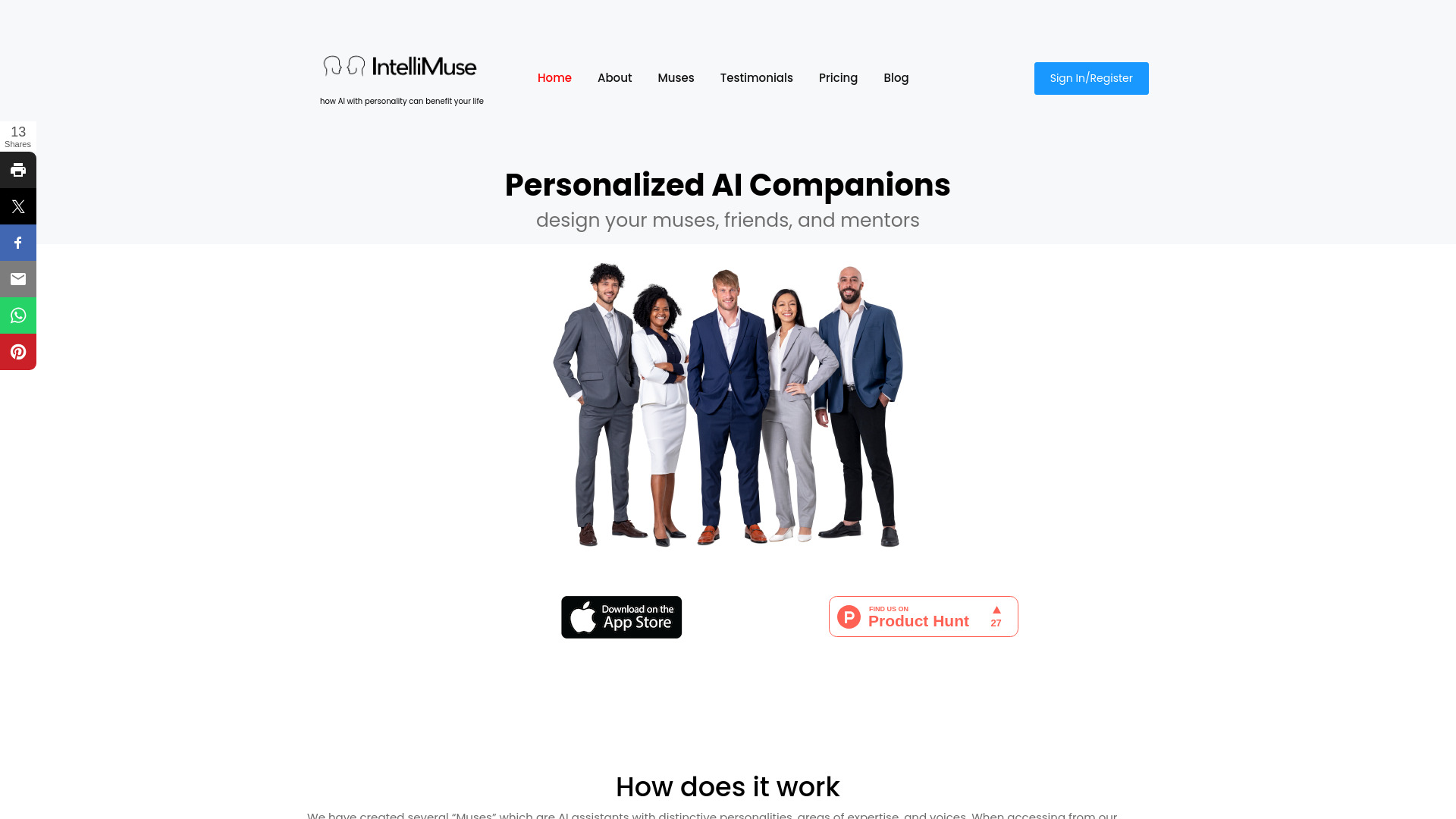
Task: Expand the How does it work section
Action: pyautogui.click(x=728, y=786)
